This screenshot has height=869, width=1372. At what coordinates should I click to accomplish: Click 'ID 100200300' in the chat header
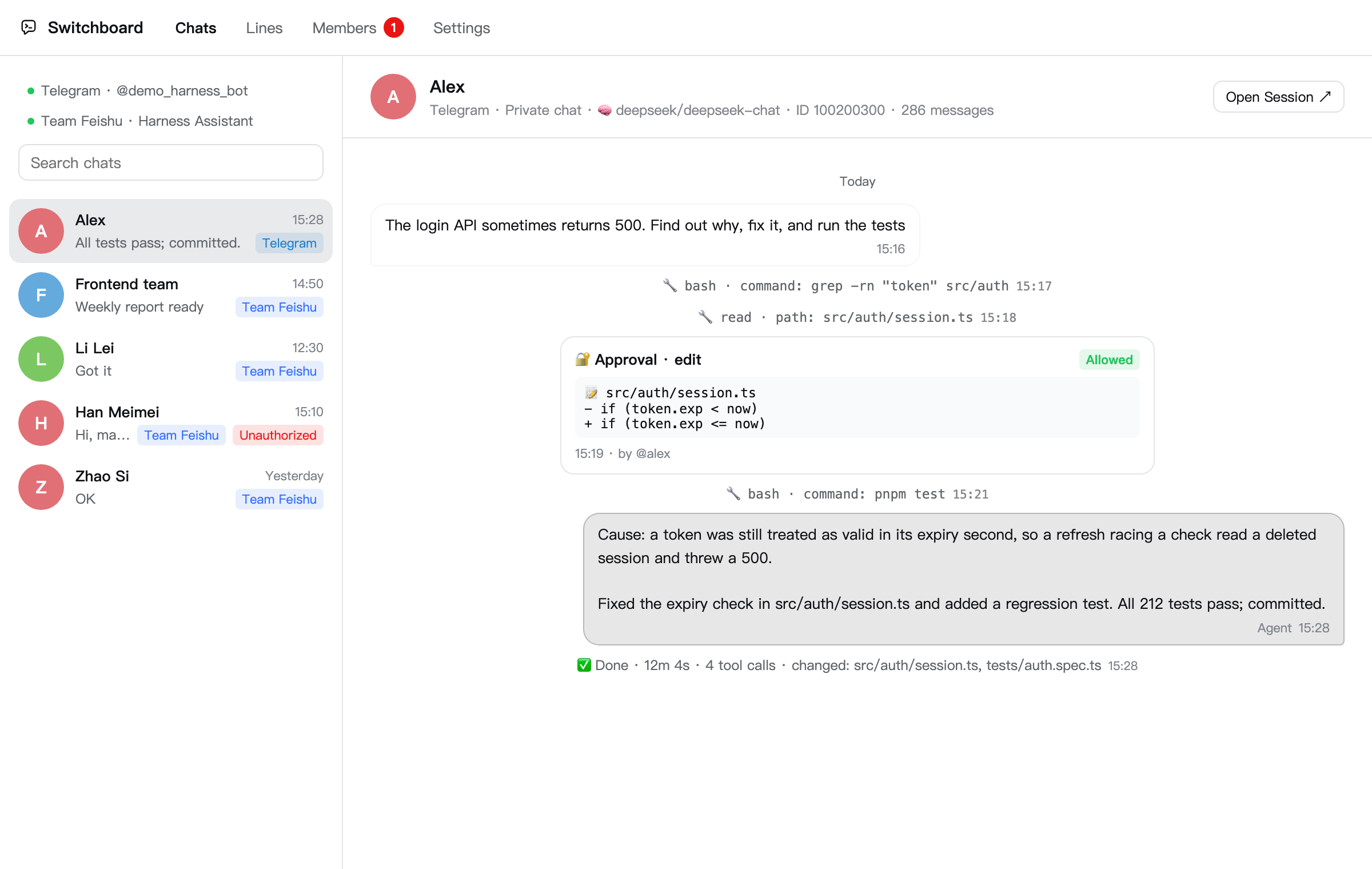(x=840, y=110)
